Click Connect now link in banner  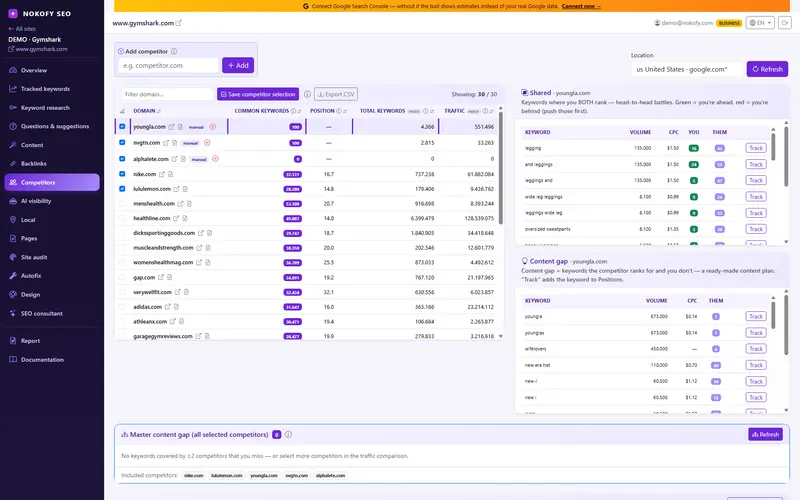(x=581, y=6)
